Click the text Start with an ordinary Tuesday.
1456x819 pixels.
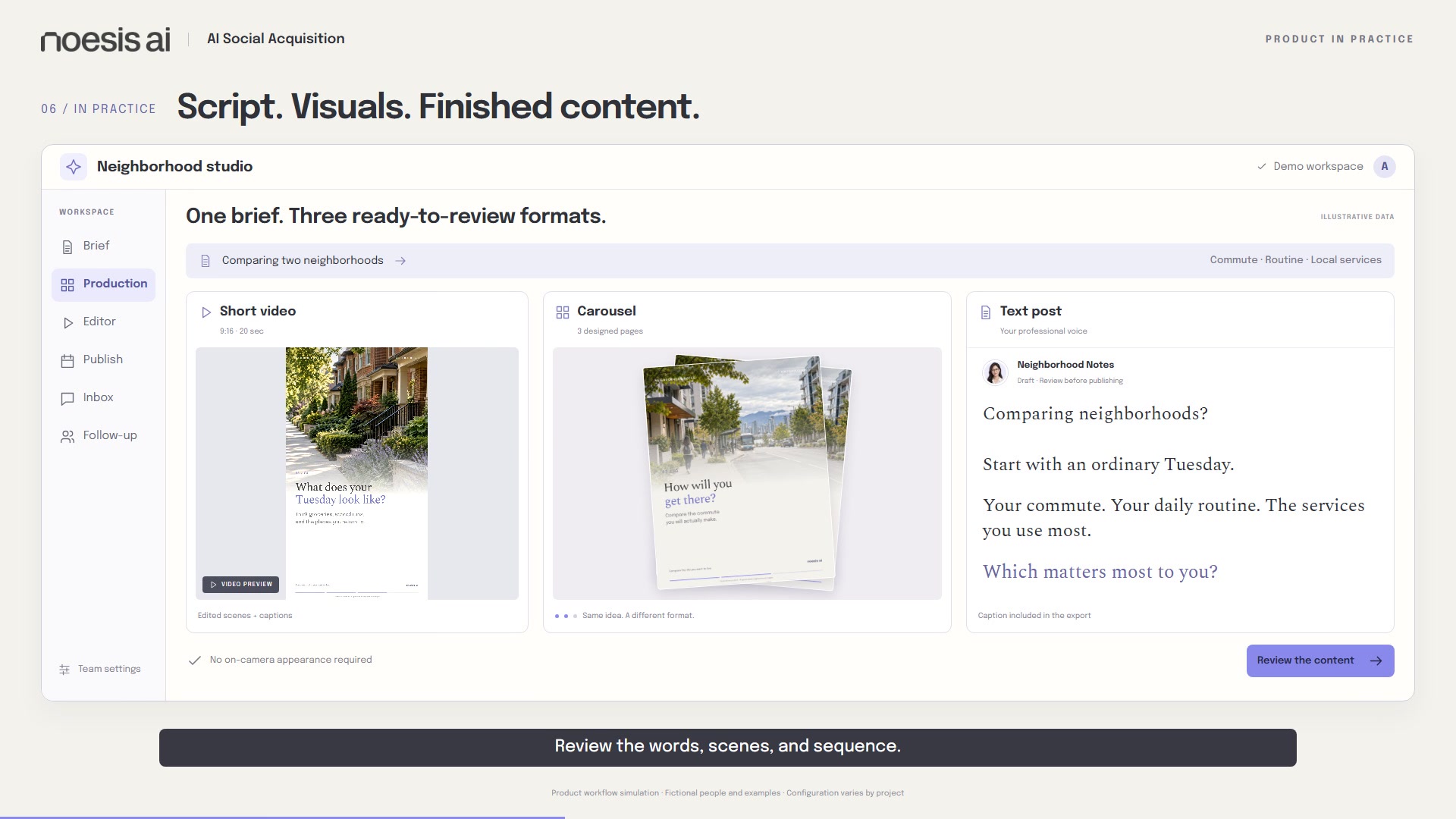point(1109,465)
